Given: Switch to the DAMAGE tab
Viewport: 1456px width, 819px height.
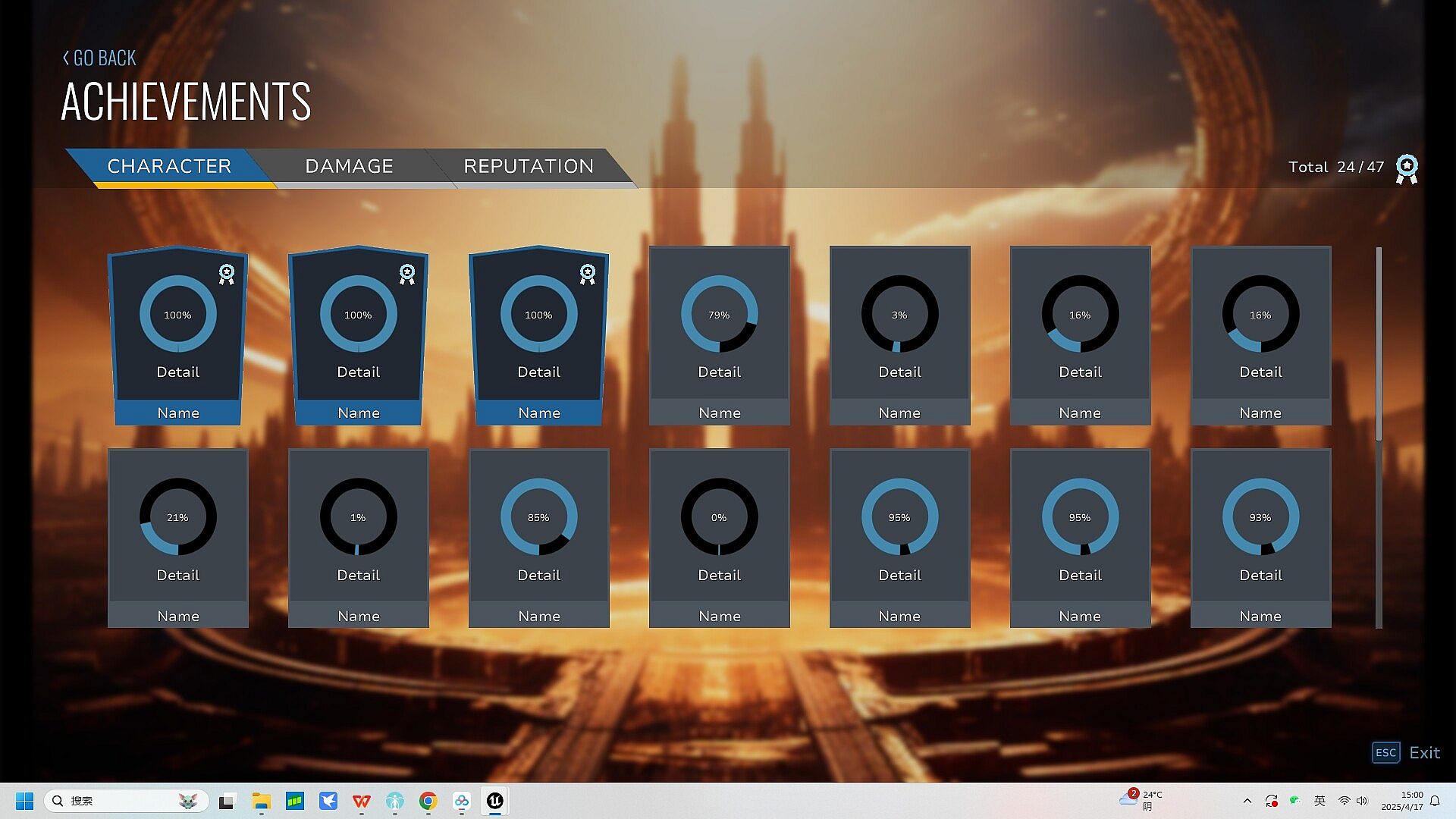Looking at the screenshot, I should click(349, 166).
